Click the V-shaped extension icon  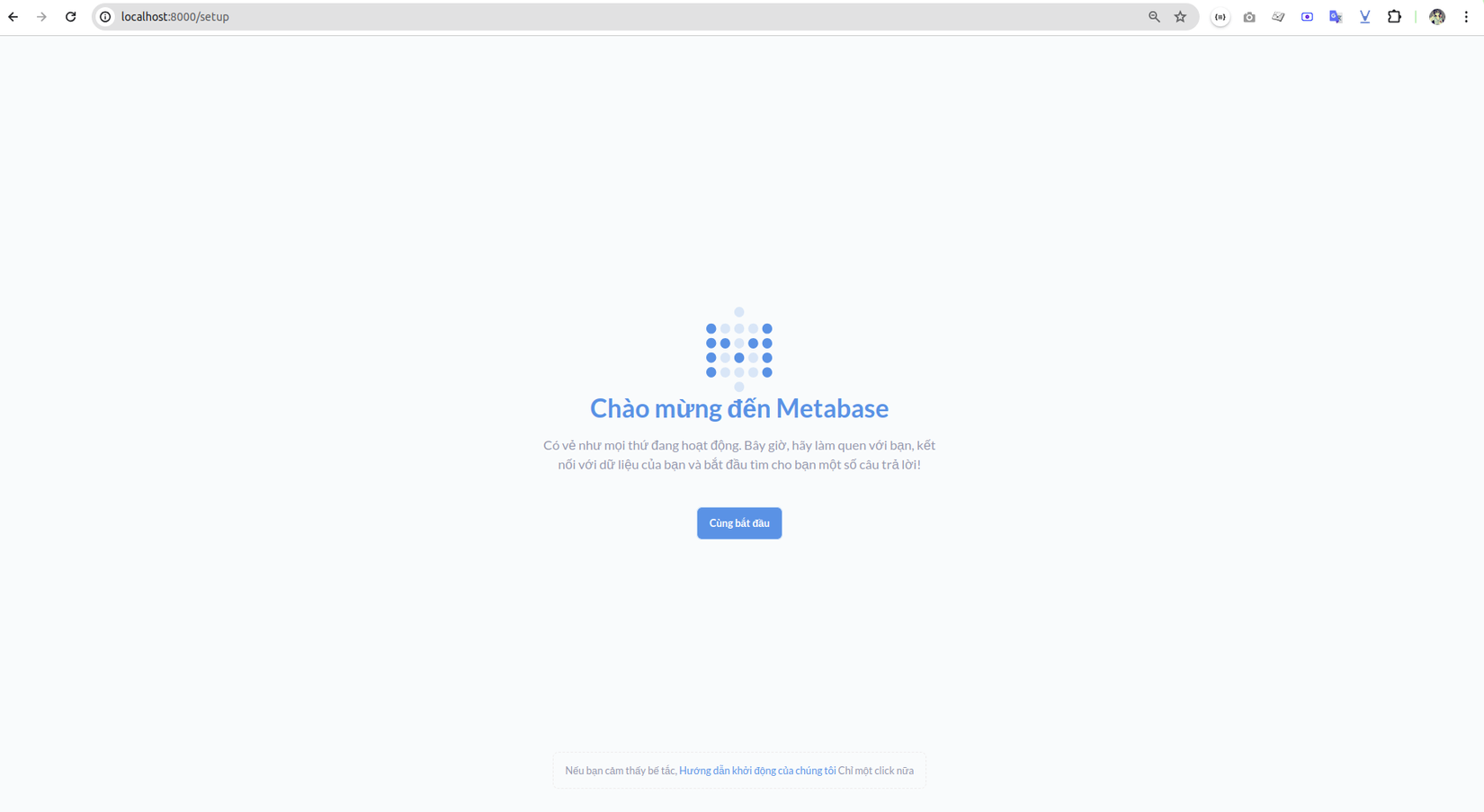coord(1364,17)
